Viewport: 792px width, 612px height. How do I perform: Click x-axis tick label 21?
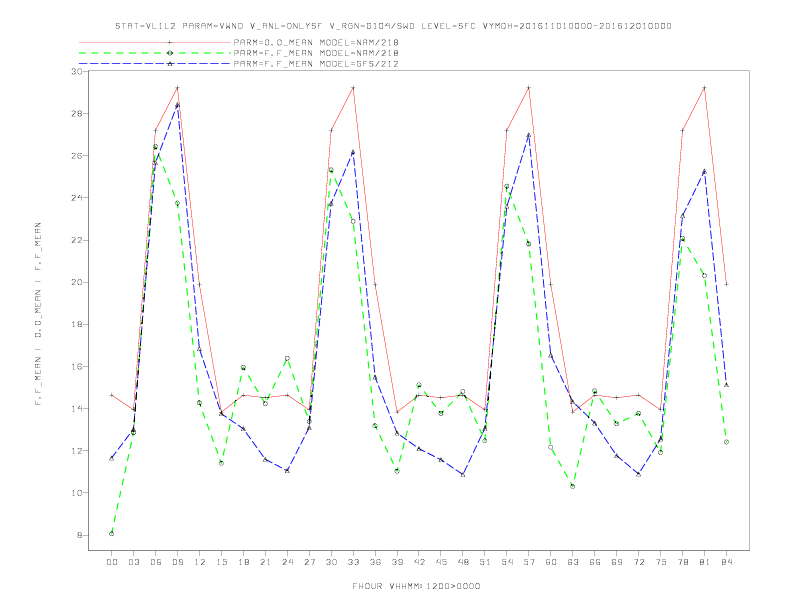point(265,562)
